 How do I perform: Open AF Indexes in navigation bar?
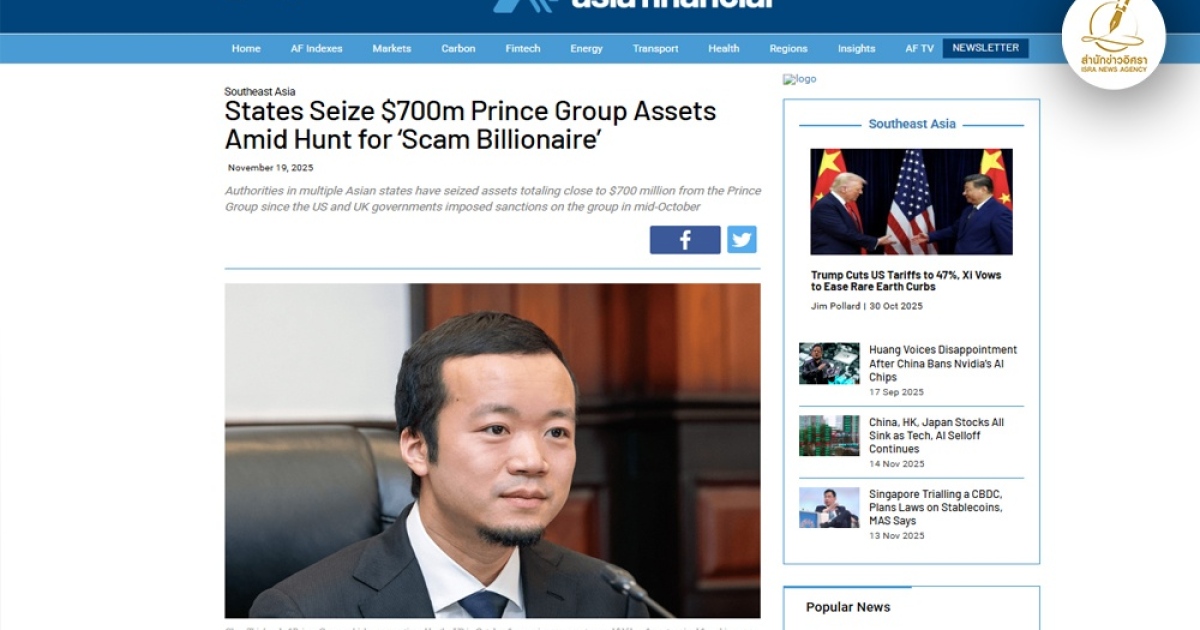316,48
